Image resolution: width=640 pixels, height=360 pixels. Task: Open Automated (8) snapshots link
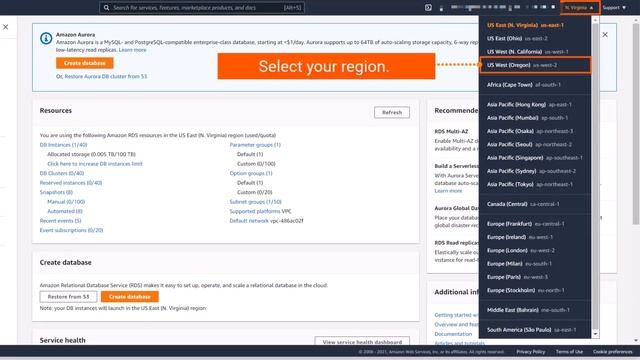pos(64,211)
